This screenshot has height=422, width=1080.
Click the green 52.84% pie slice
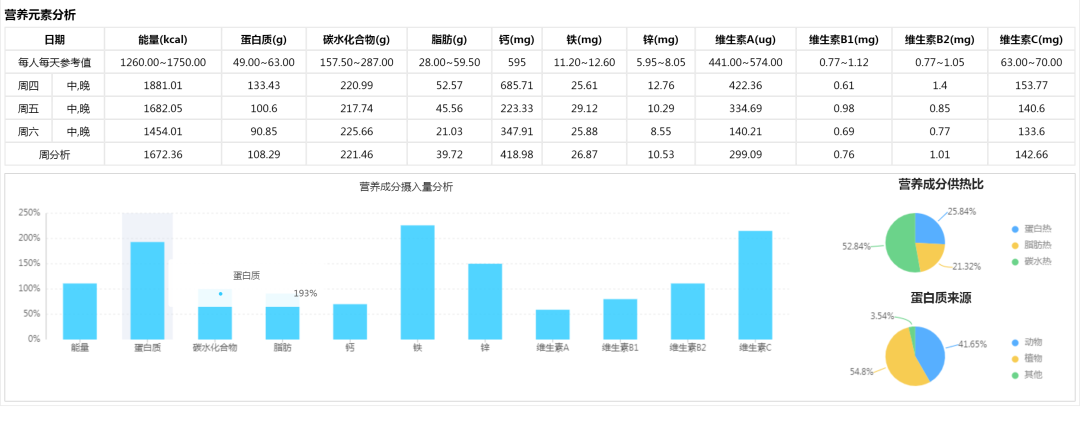tap(900, 242)
